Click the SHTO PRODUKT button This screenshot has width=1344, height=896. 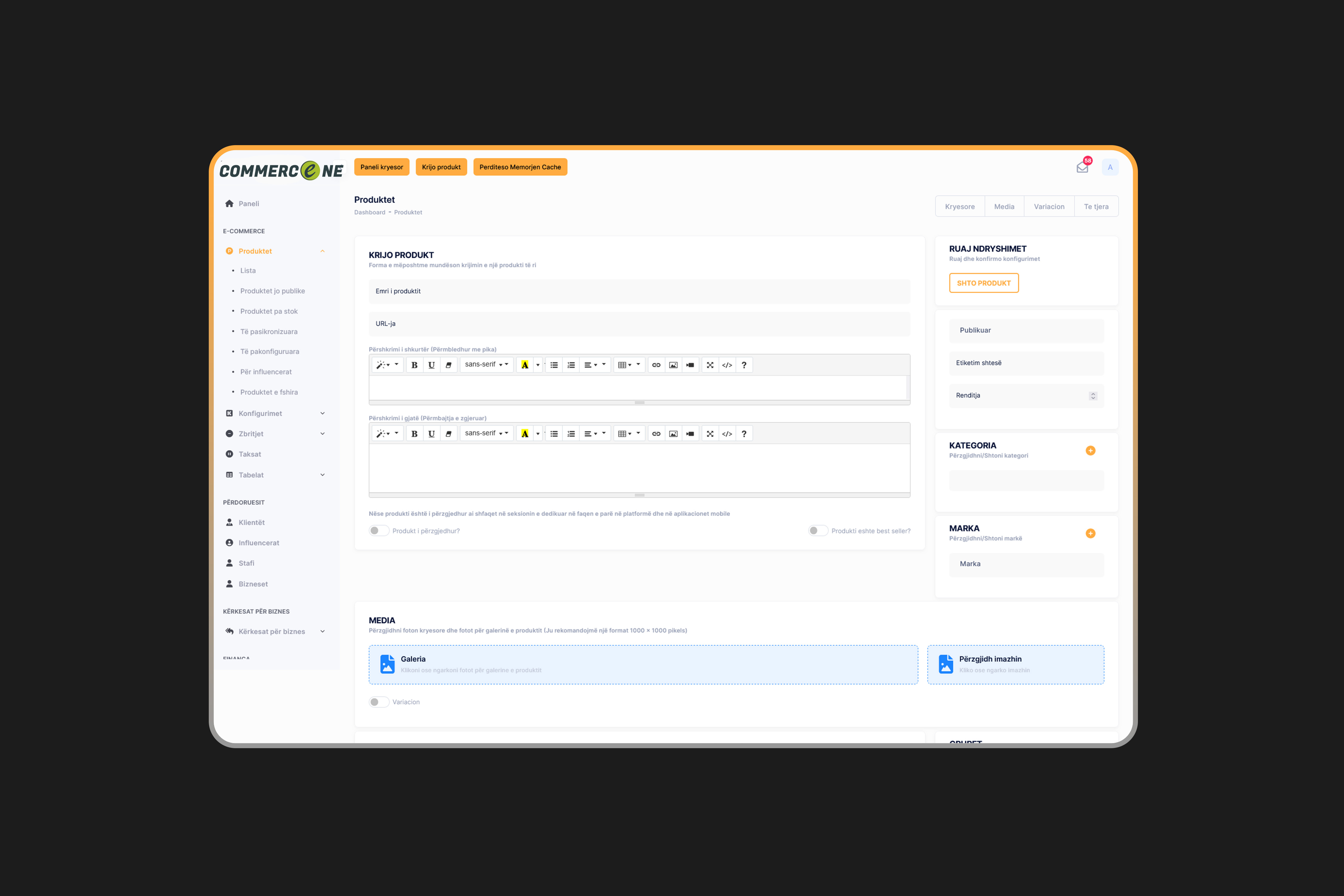pos(984,283)
